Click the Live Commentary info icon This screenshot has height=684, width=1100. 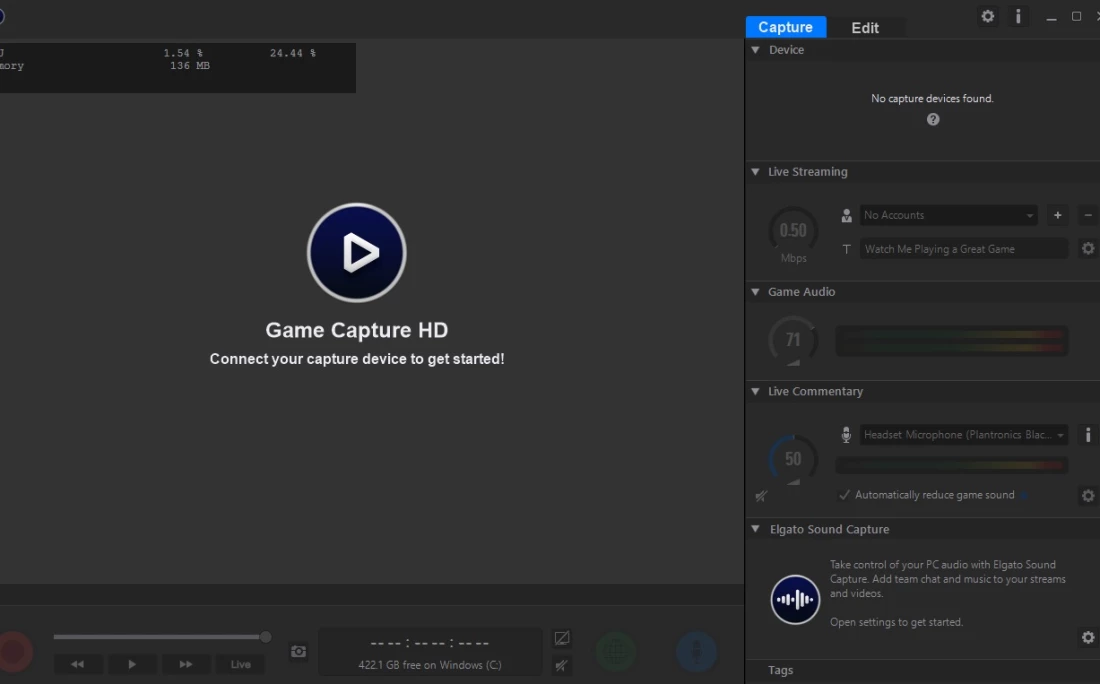1088,435
